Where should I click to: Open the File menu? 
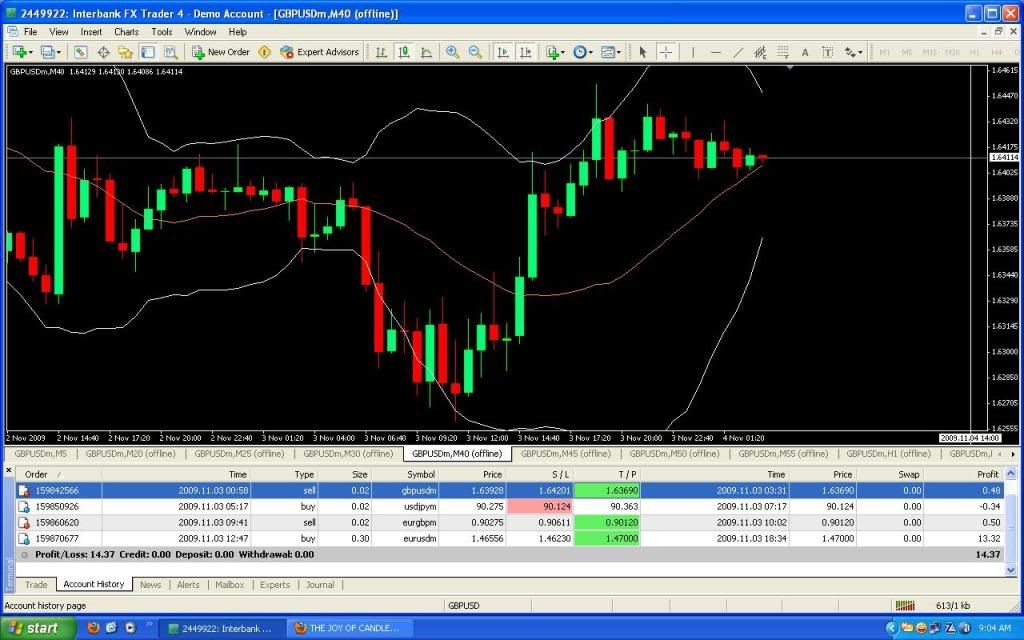(x=30, y=31)
